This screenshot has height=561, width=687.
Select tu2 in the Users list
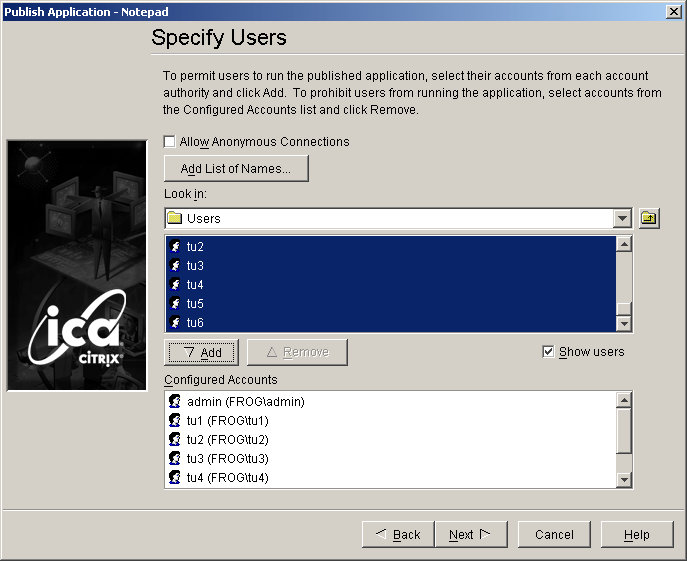coord(391,246)
